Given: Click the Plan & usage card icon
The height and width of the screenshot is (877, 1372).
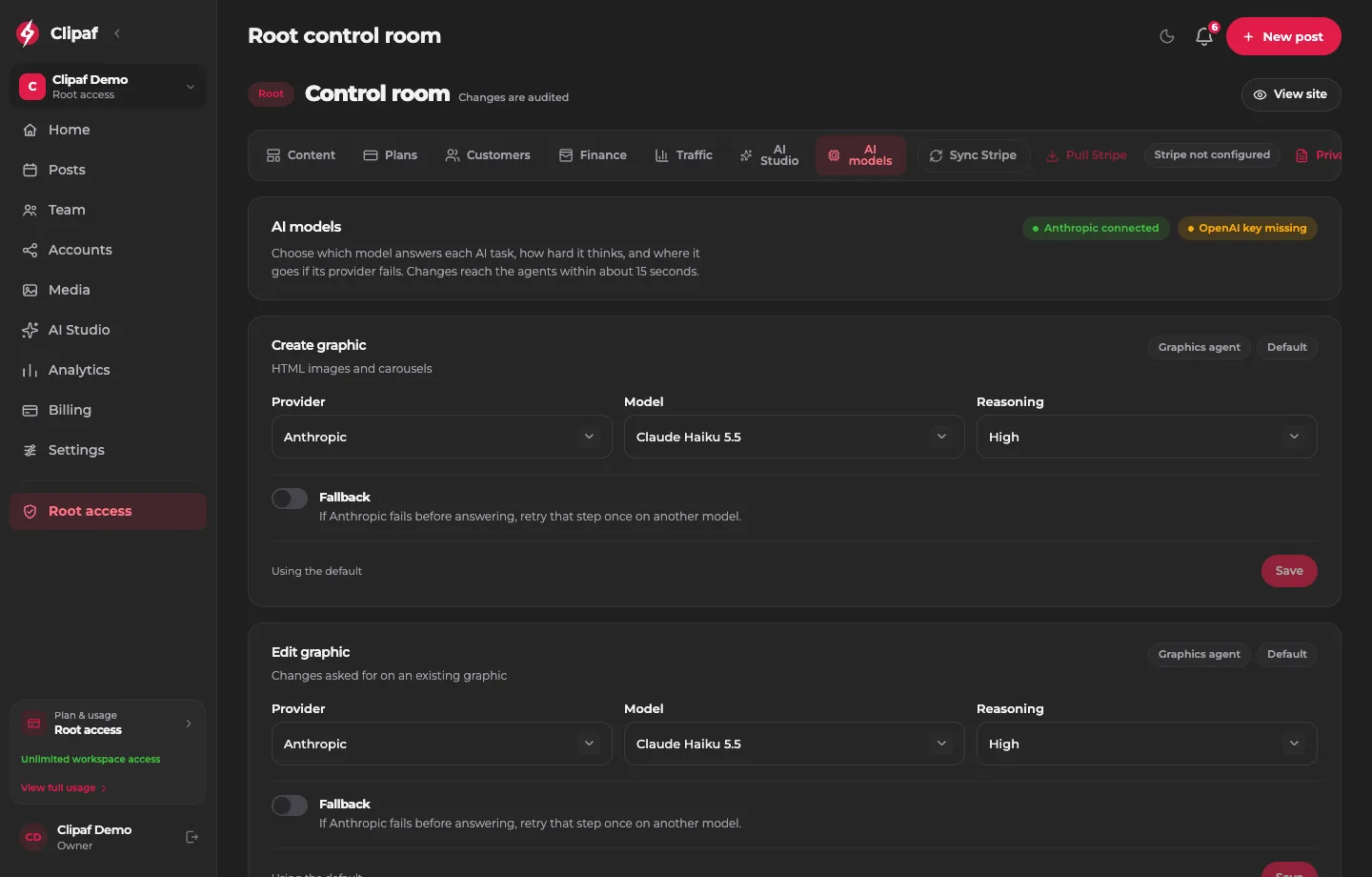Looking at the screenshot, I should 33,723.
